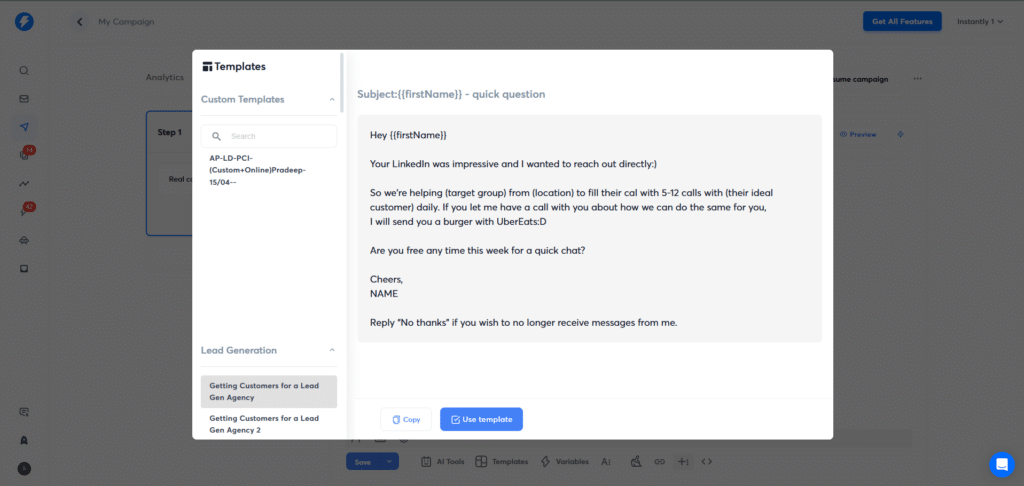Click the search icon in left sidebar
This screenshot has height=486, width=1024.
coord(24,71)
